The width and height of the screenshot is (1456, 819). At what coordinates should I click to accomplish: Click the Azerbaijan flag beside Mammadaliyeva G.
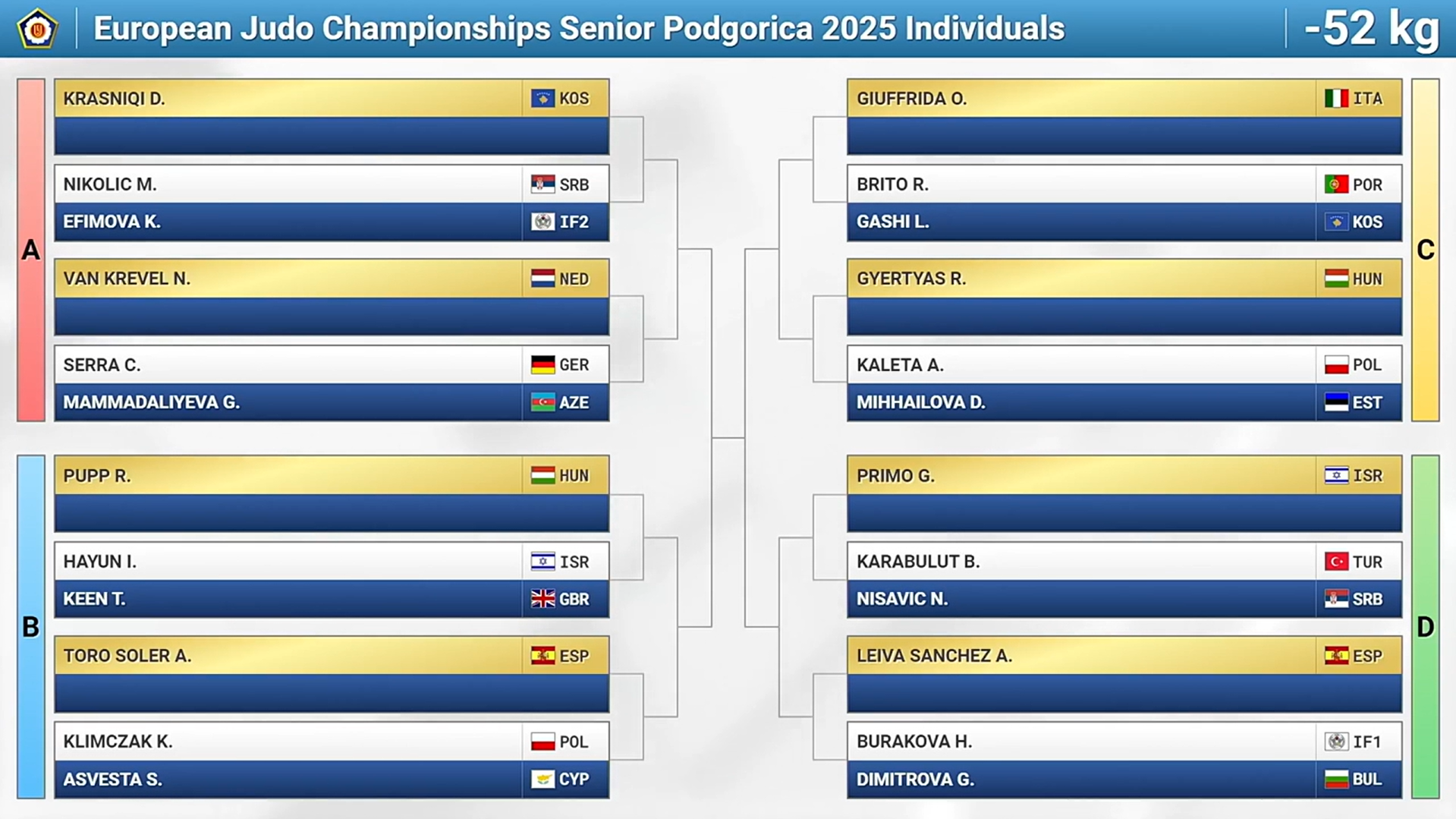coord(542,402)
